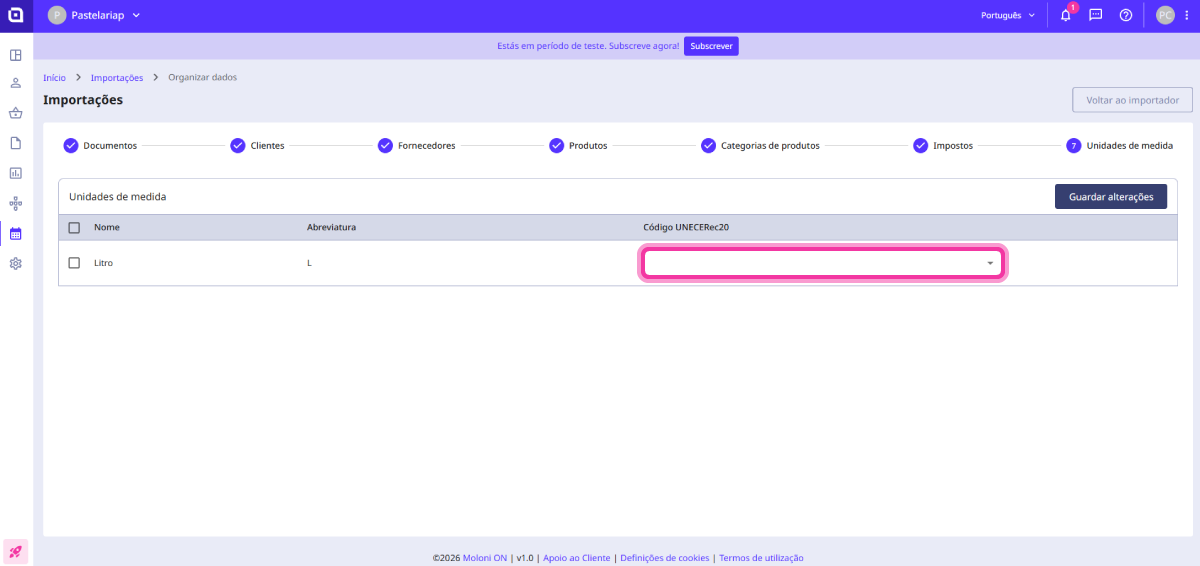The image size is (1200, 566).
Task: Open the bar chart reports sidebar icon
Action: (16, 173)
